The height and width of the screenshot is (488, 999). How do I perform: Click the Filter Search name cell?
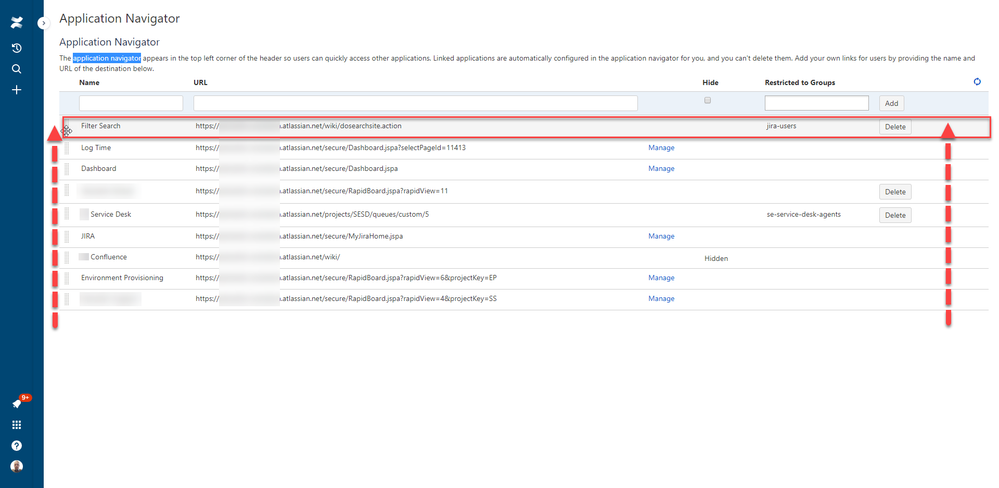click(x=101, y=126)
